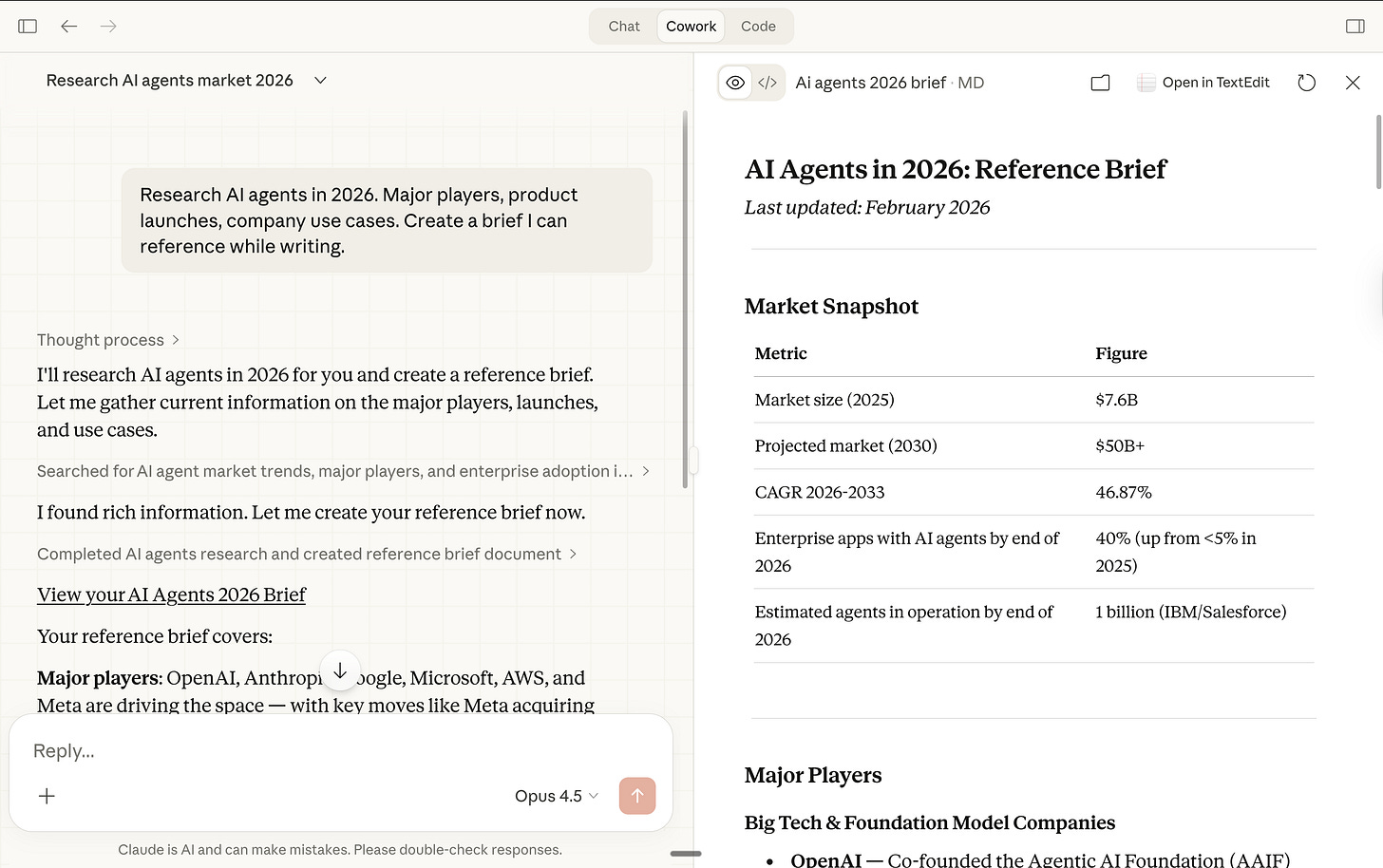Image resolution: width=1383 pixels, height=868 pixels.
Task: Go back with the left arrow
Action: pos(69,27)
